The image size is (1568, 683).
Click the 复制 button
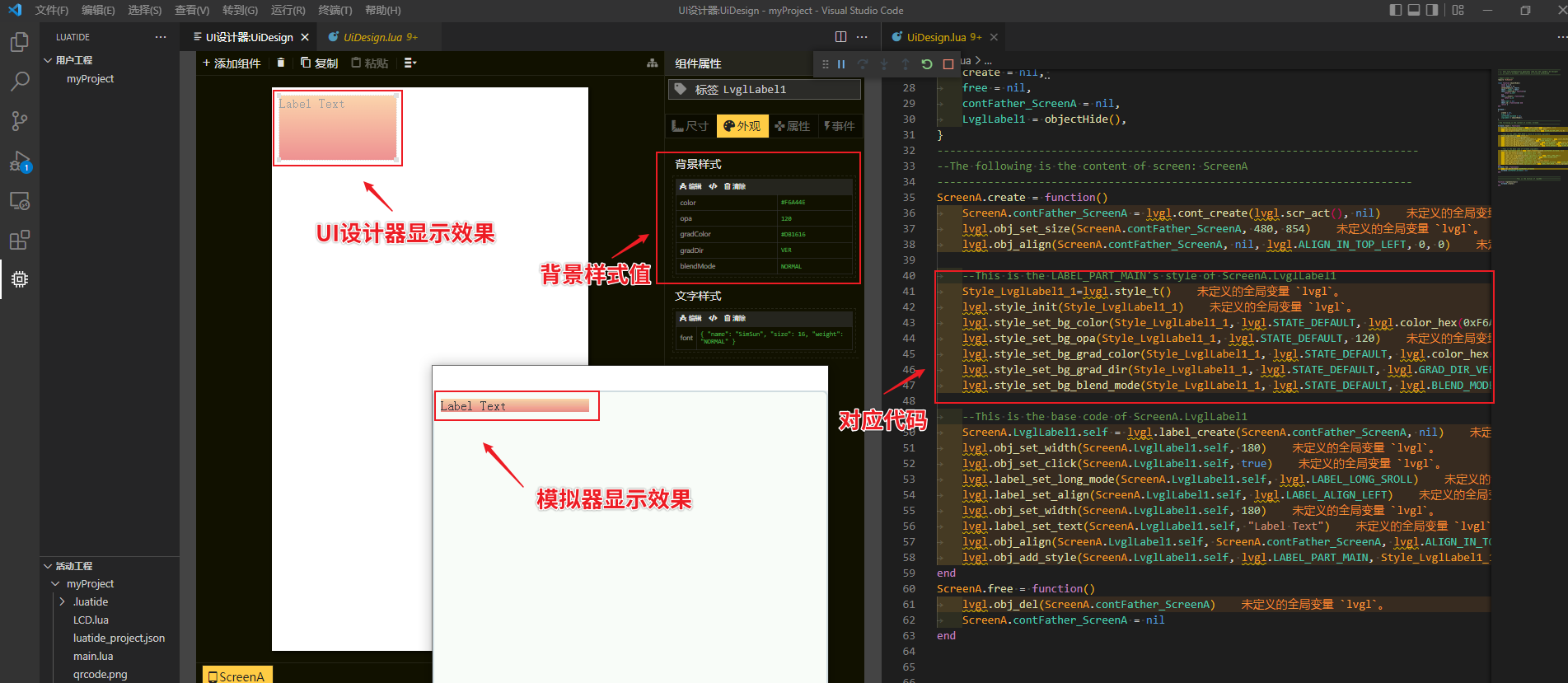(320, 63)
